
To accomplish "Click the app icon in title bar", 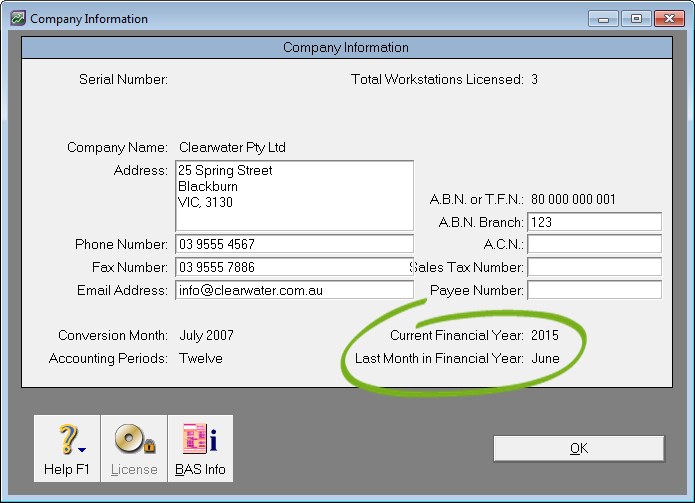I will [x=17, y=18].
